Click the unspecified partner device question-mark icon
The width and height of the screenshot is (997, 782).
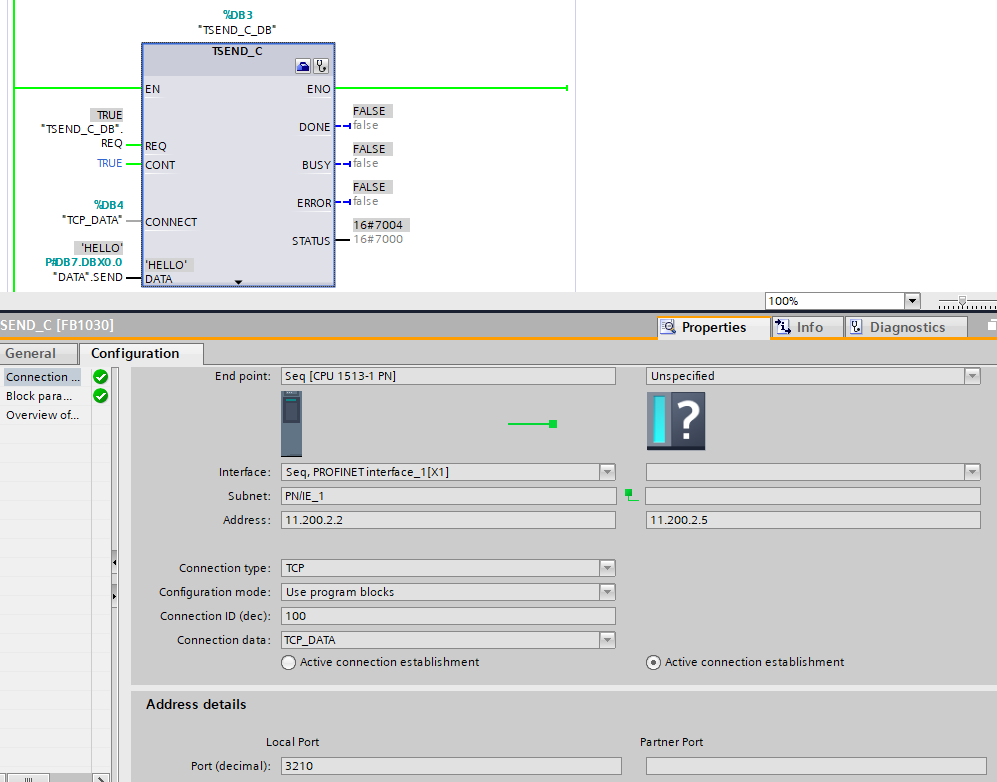676,421
